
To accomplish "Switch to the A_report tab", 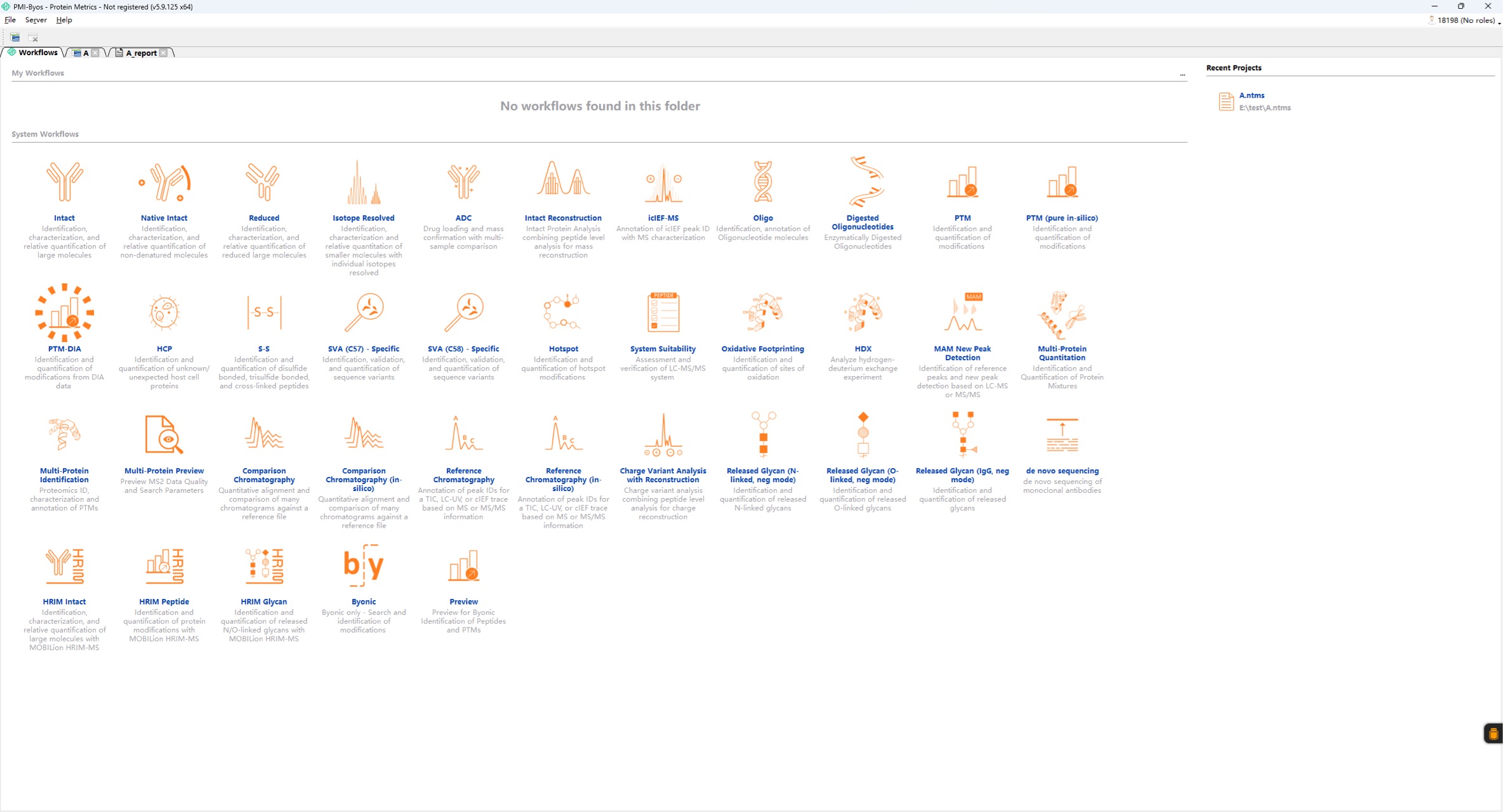I will (141, 53).
